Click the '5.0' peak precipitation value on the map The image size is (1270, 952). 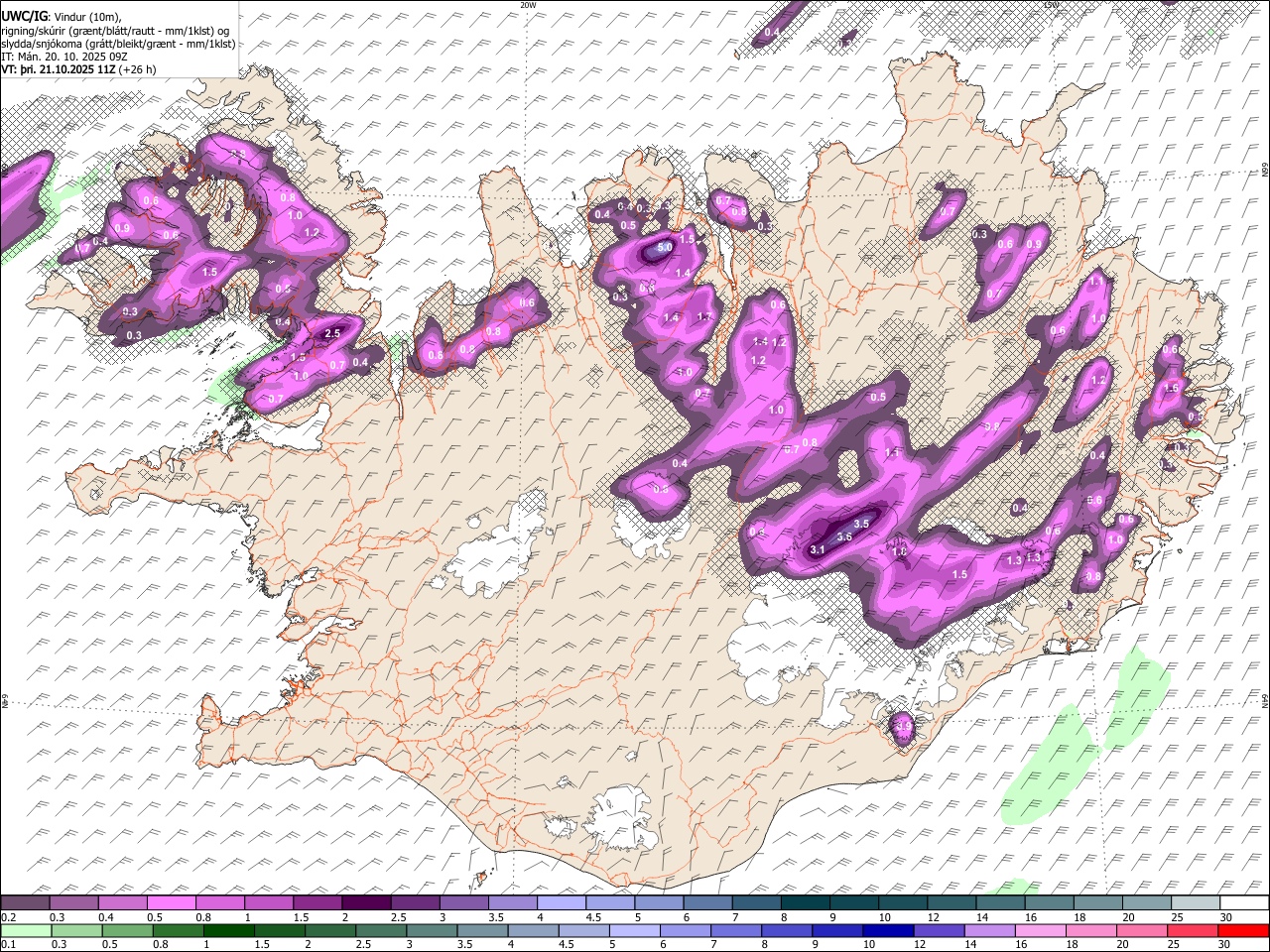665,246
